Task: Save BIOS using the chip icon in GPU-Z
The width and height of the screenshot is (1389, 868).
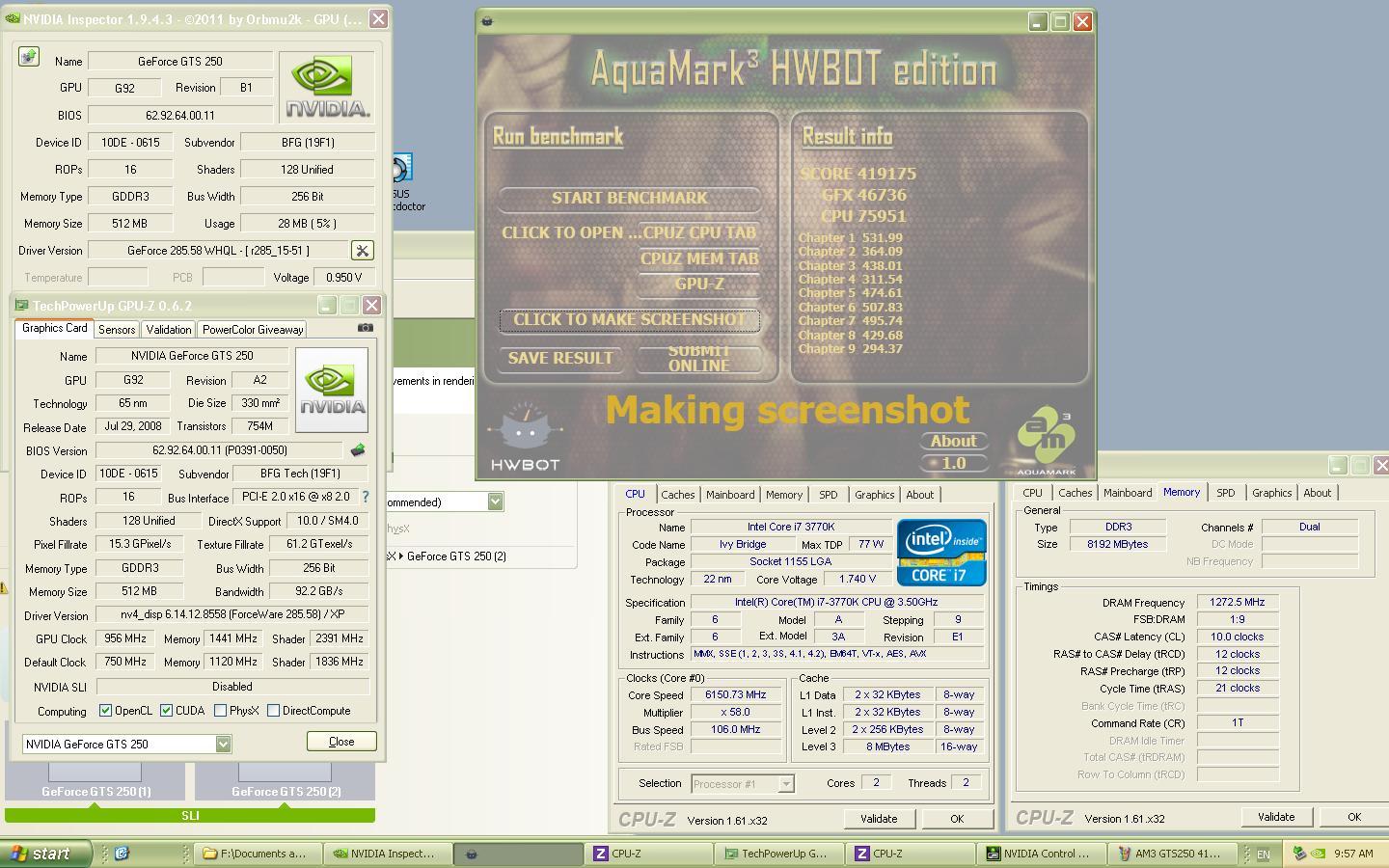Action: [358, 450]
